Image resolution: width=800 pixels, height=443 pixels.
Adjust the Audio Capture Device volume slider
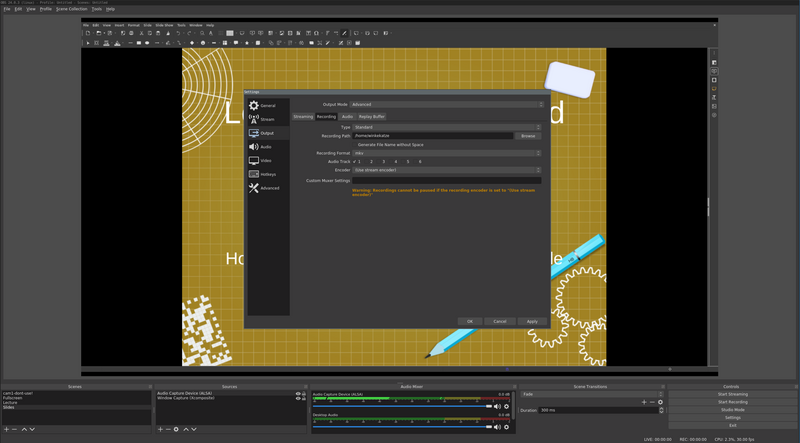click(489, 406)
